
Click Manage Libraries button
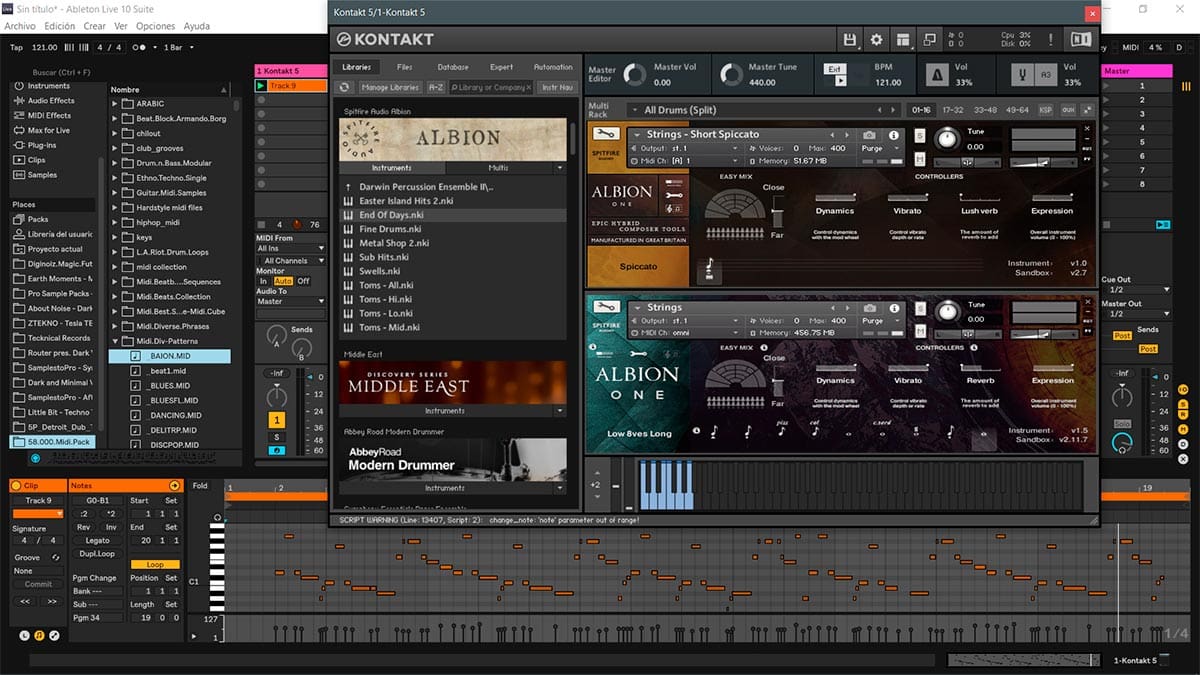pyautogui.click(x=390, y=87)
